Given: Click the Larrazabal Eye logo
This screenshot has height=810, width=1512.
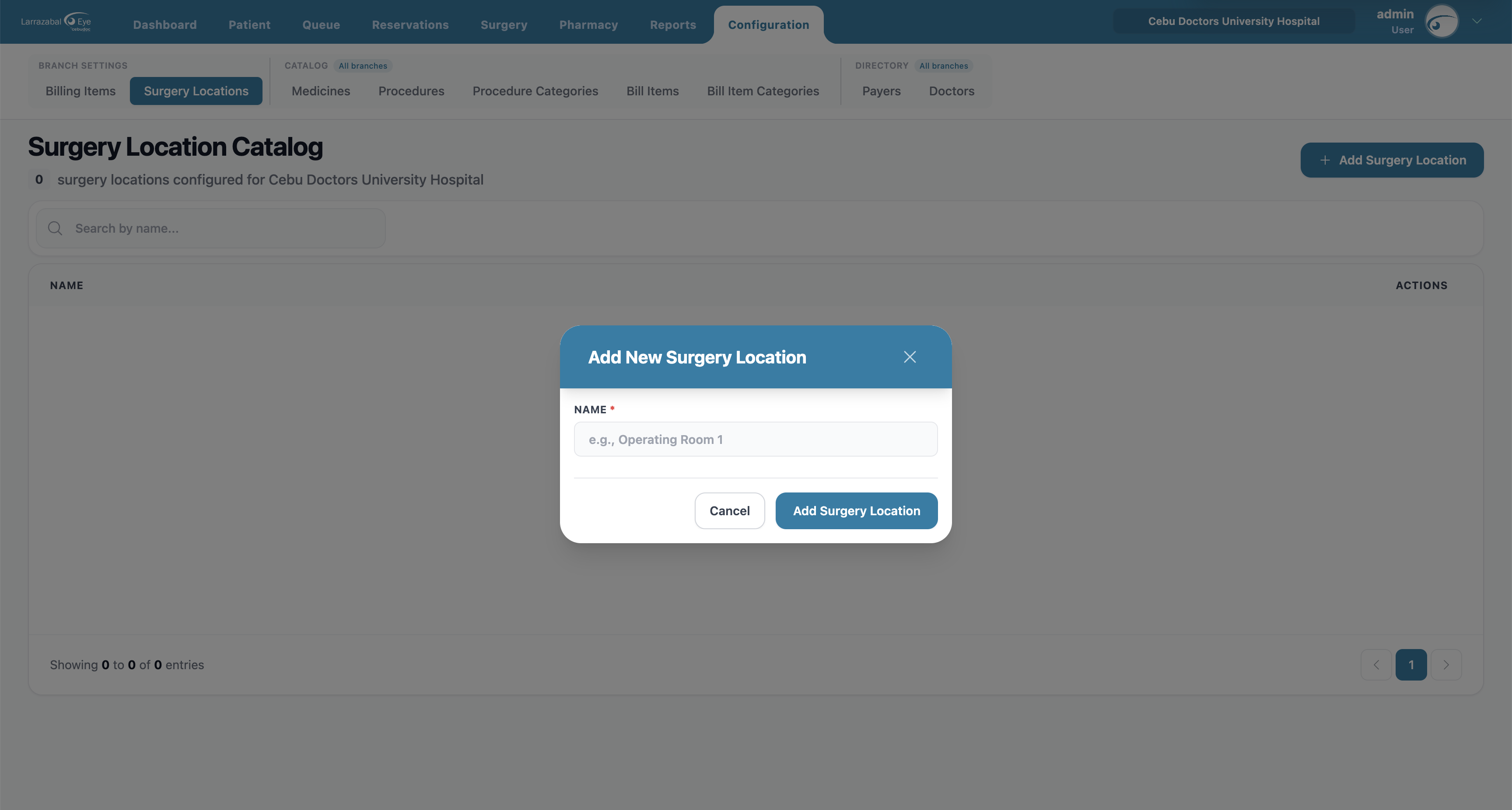Looking at the screenshot, I should point(56,22).
